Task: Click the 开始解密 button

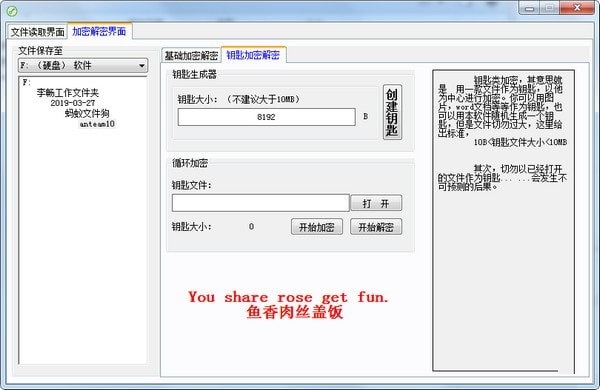Action: (x=376, y=227)
